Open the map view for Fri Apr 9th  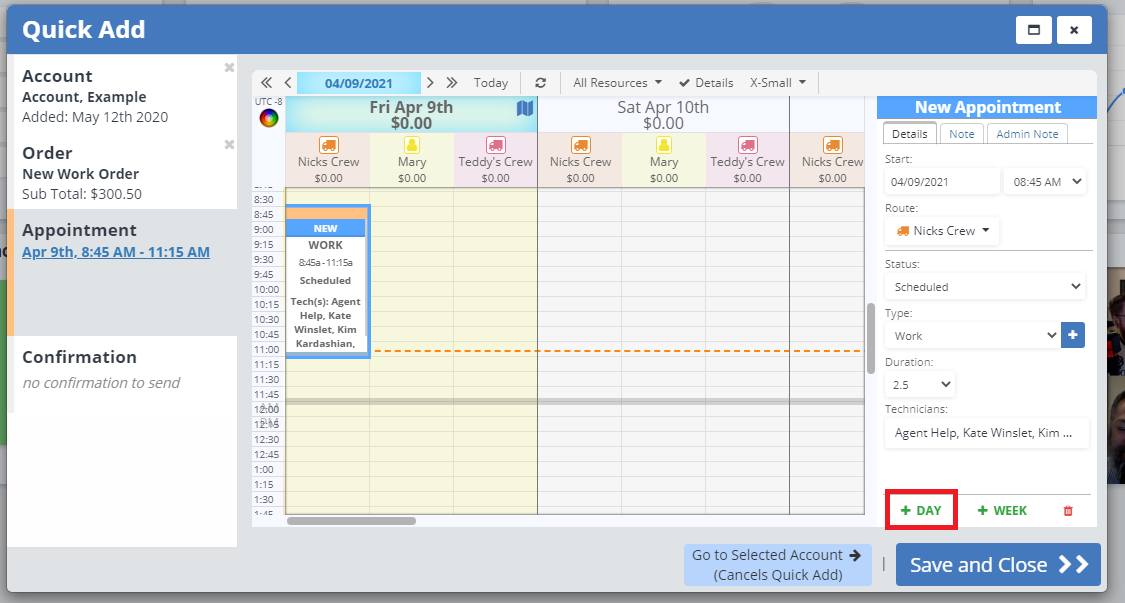(x=525, y=108)
